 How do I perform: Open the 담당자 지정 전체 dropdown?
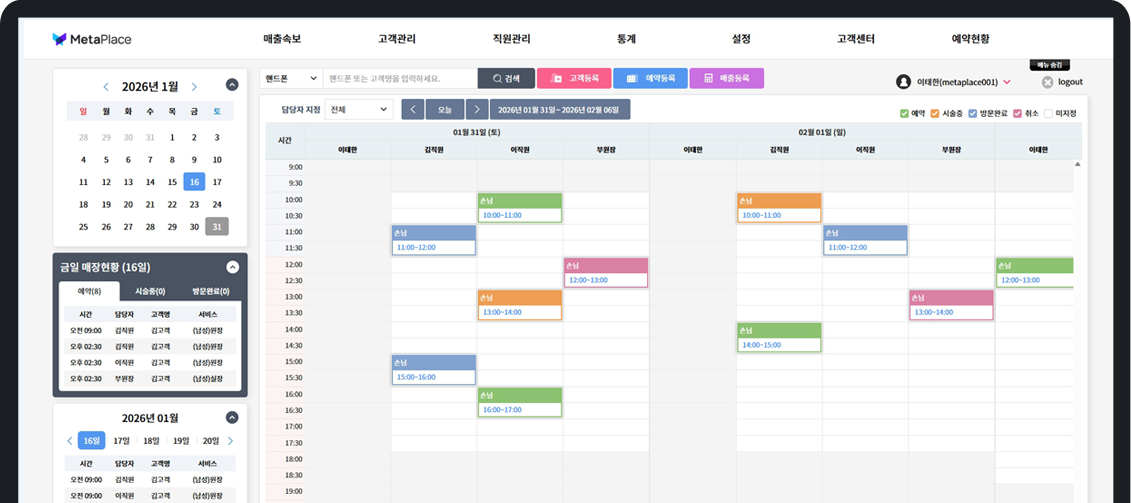tap(358, 109)
